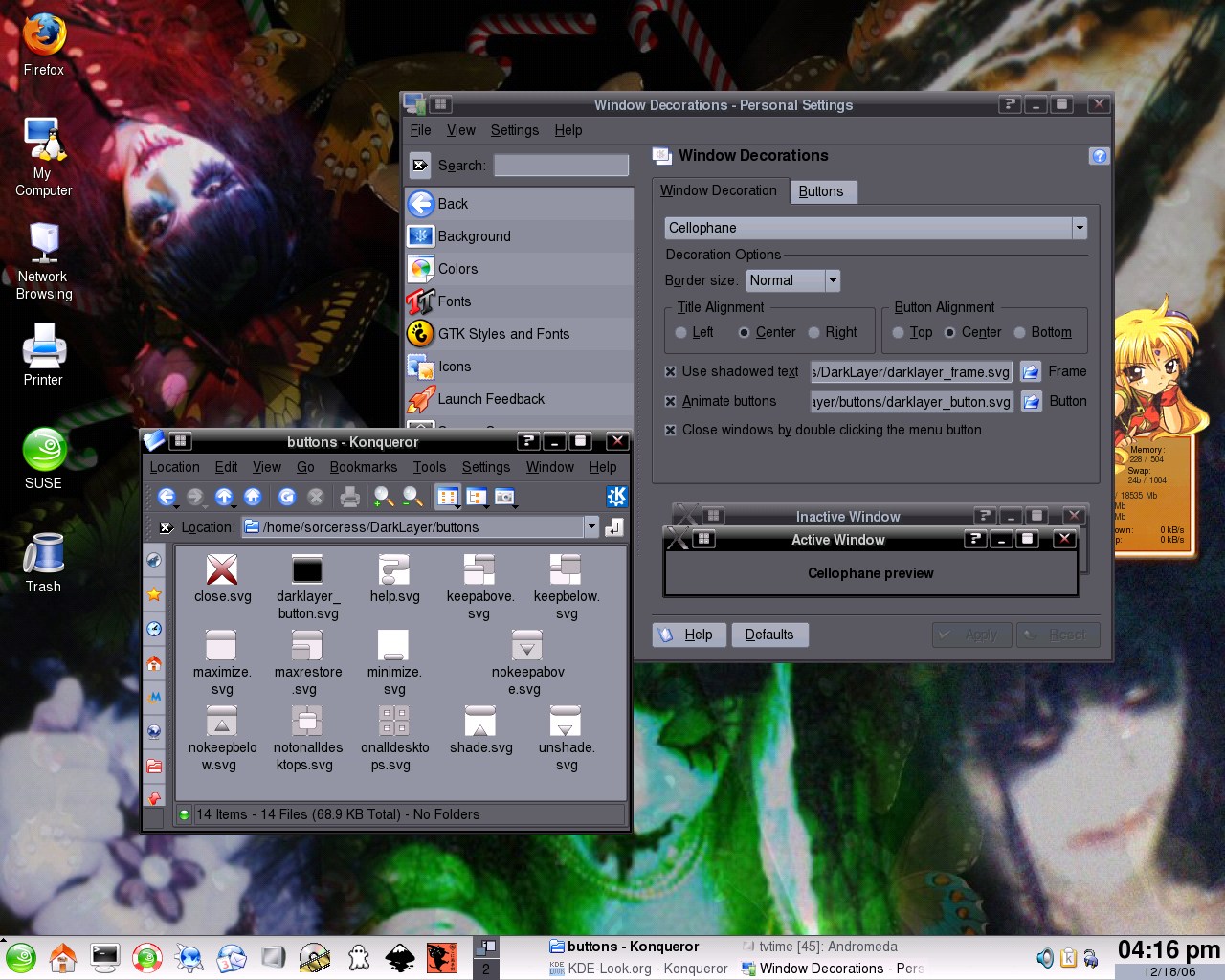The image size is (1225, 980).
Task: Launch terminal from the taskbar
Action: pyautogui.click(x=104, y=957)
